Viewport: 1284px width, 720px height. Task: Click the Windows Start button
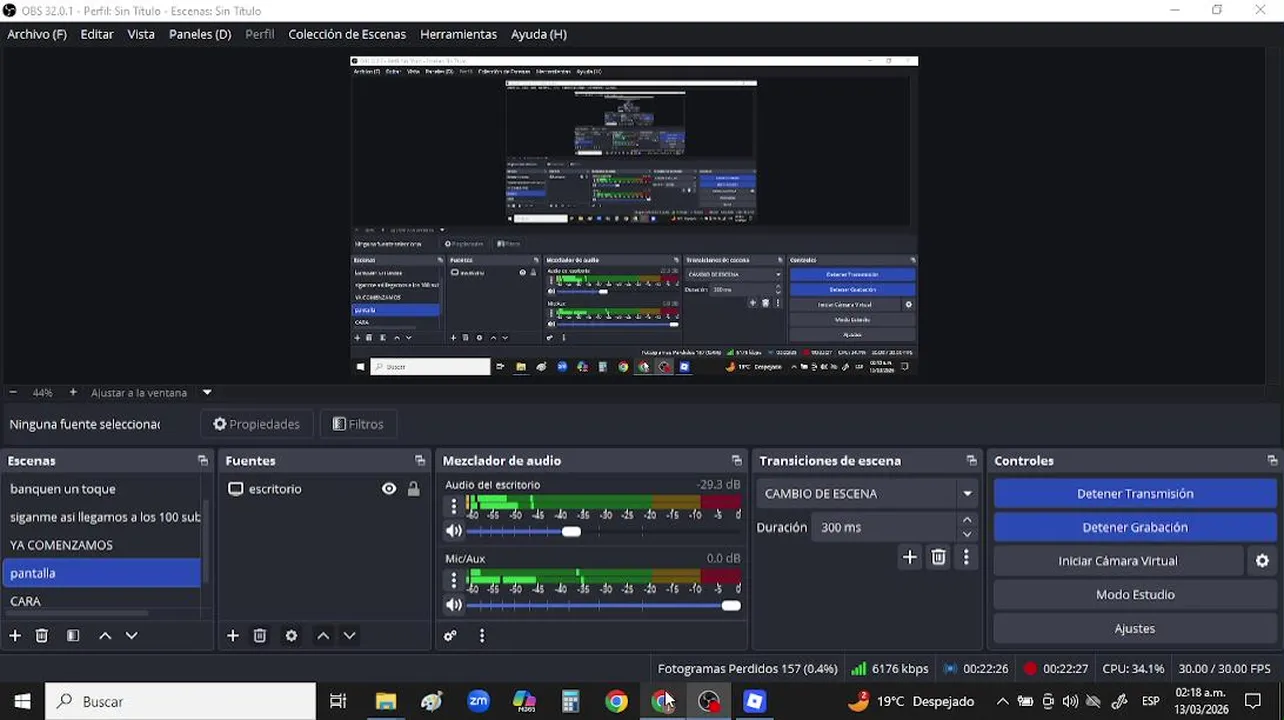pyautogui.click(x=22, y=701)
